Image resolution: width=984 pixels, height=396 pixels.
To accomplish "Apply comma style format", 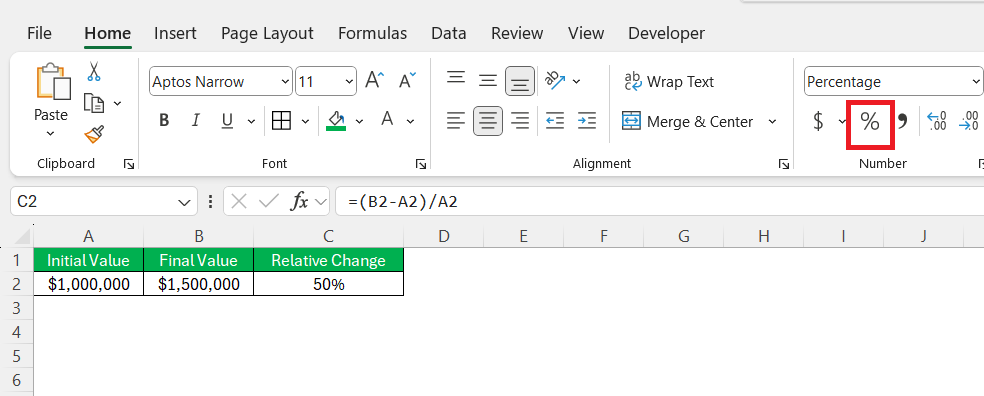I will click(903, 121).
